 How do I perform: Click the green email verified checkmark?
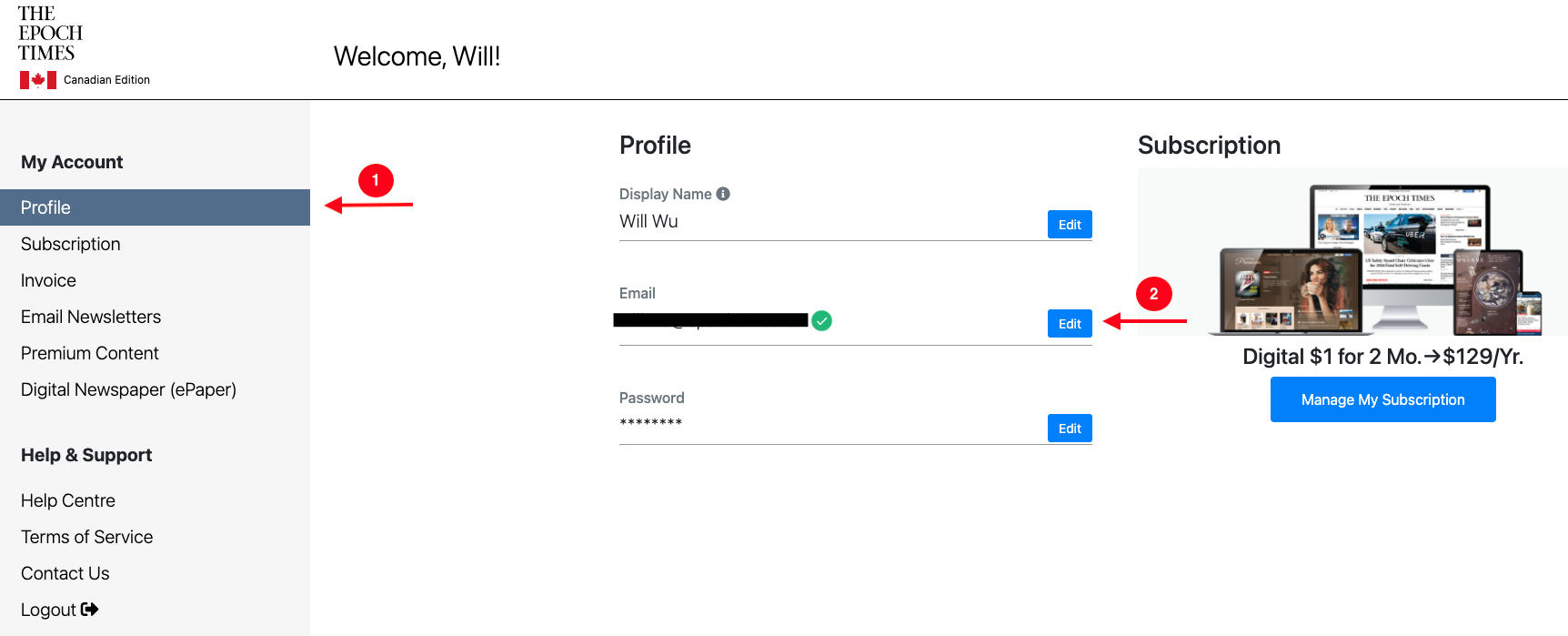coord(821,320)
